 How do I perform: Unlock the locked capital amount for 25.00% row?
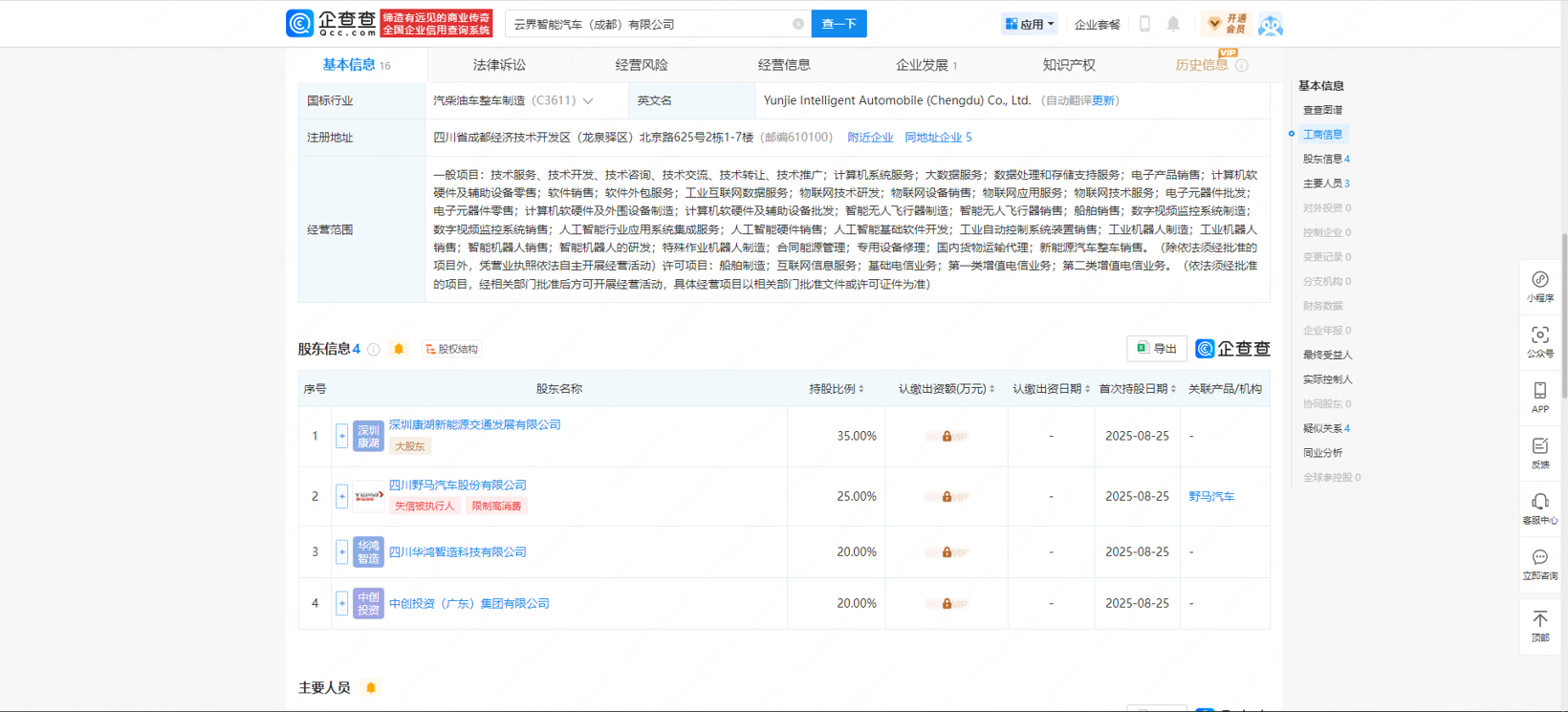click(947, 496)
